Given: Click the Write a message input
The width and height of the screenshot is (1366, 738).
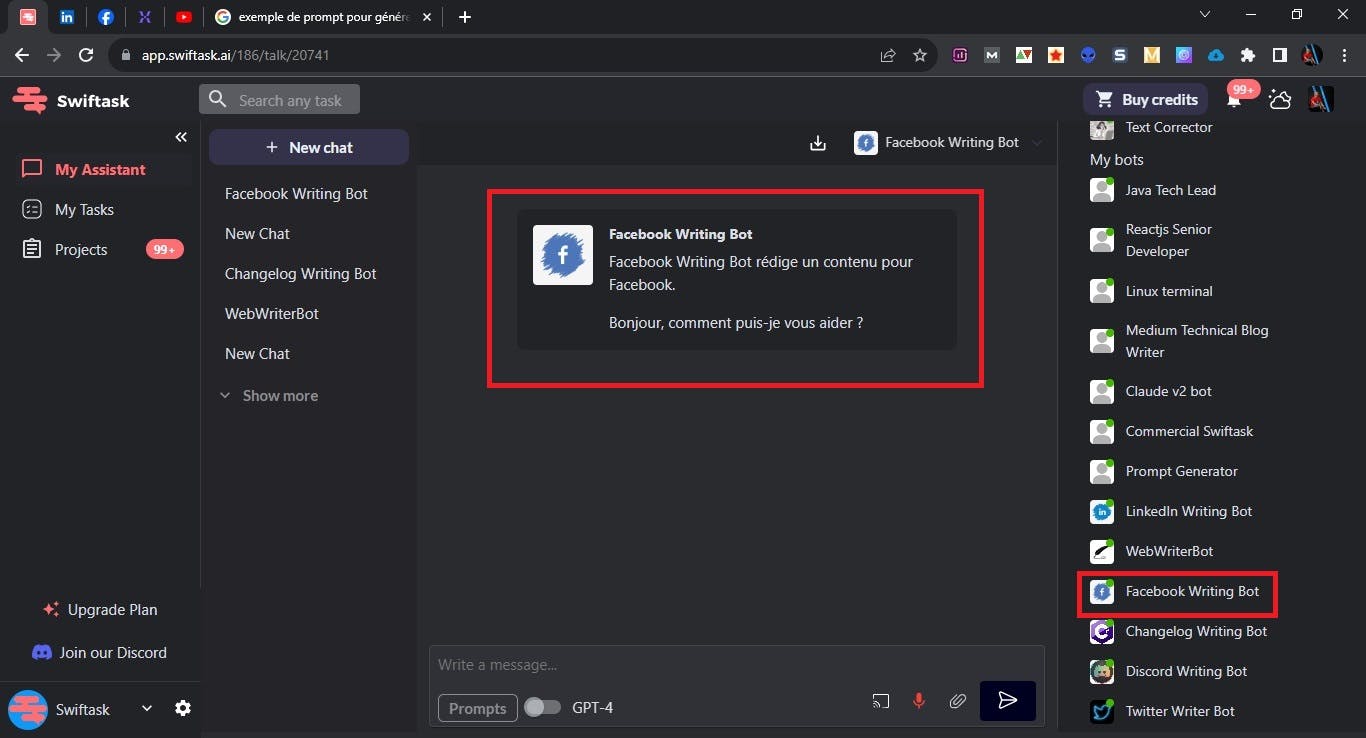Looking at the screenshot, I should [737, 665].
